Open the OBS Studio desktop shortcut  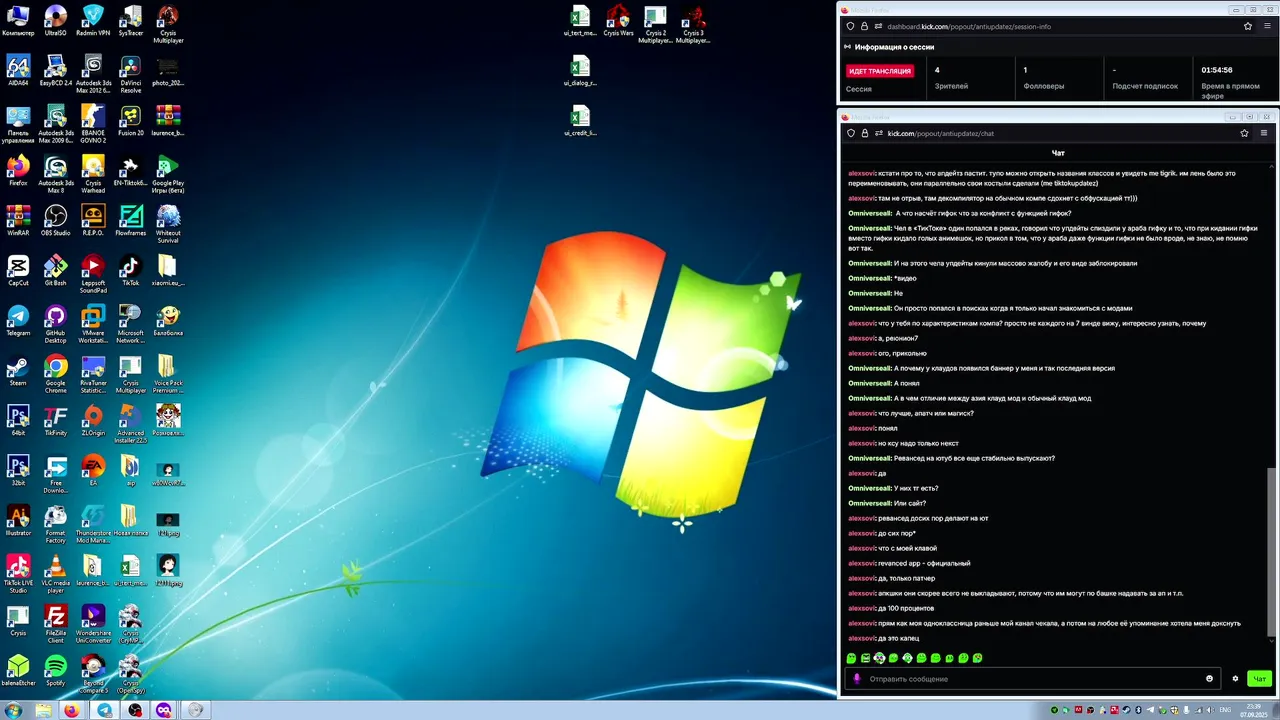point(56,221)
